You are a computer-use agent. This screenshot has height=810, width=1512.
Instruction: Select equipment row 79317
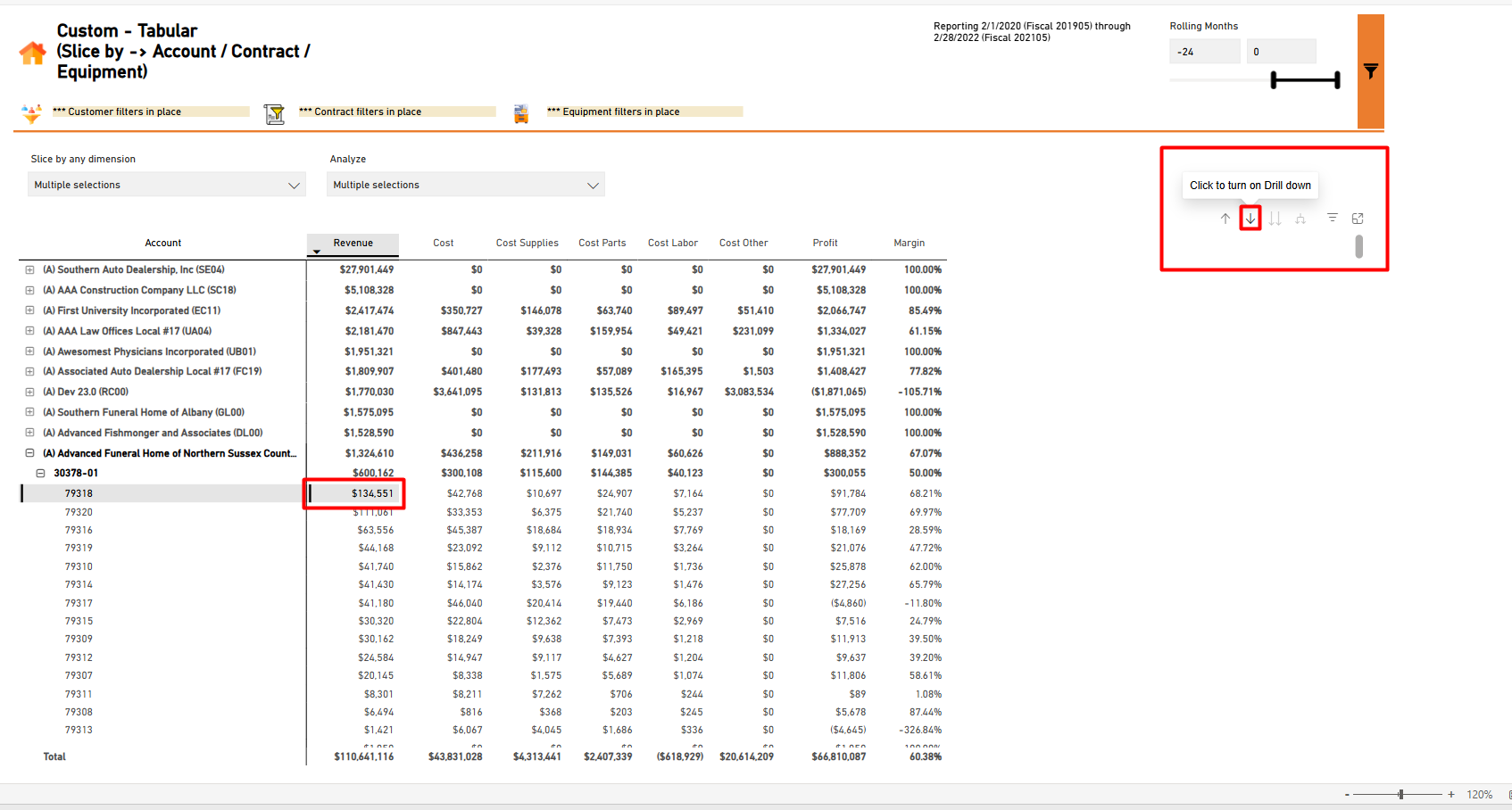click(79, 603)
